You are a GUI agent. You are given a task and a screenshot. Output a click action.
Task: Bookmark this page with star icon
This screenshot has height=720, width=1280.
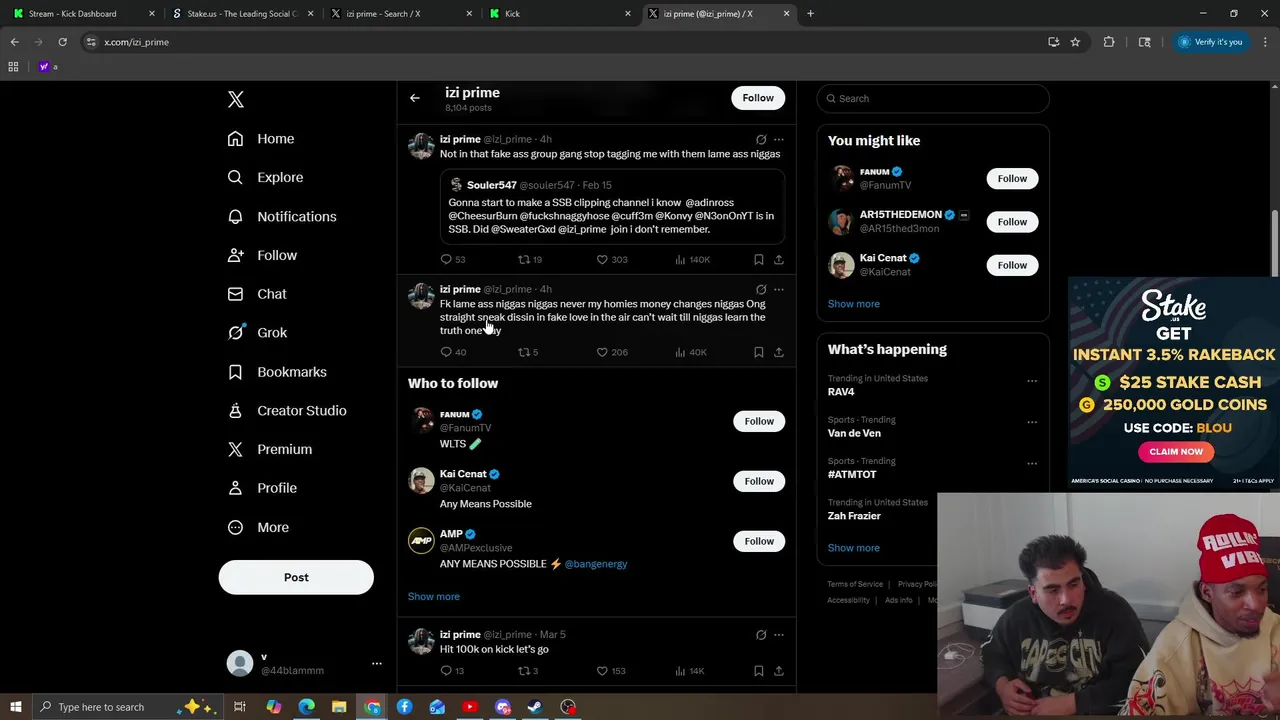pos(1075,42)
